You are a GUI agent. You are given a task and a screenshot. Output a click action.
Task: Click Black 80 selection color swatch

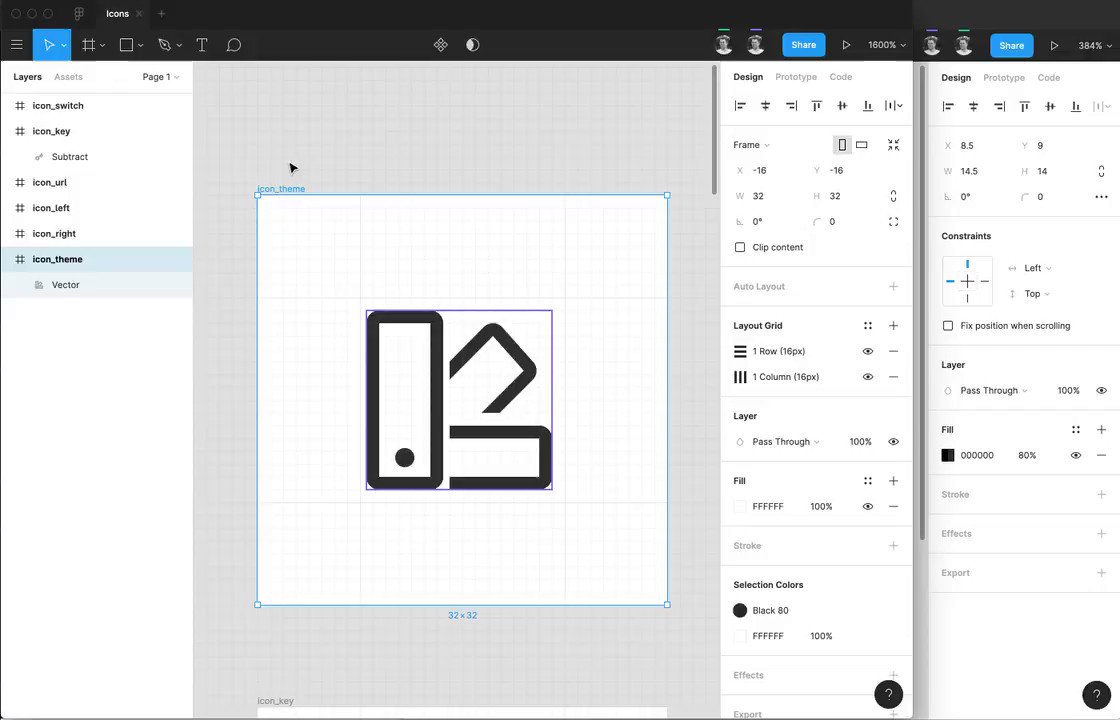click(x=740, y=611)
